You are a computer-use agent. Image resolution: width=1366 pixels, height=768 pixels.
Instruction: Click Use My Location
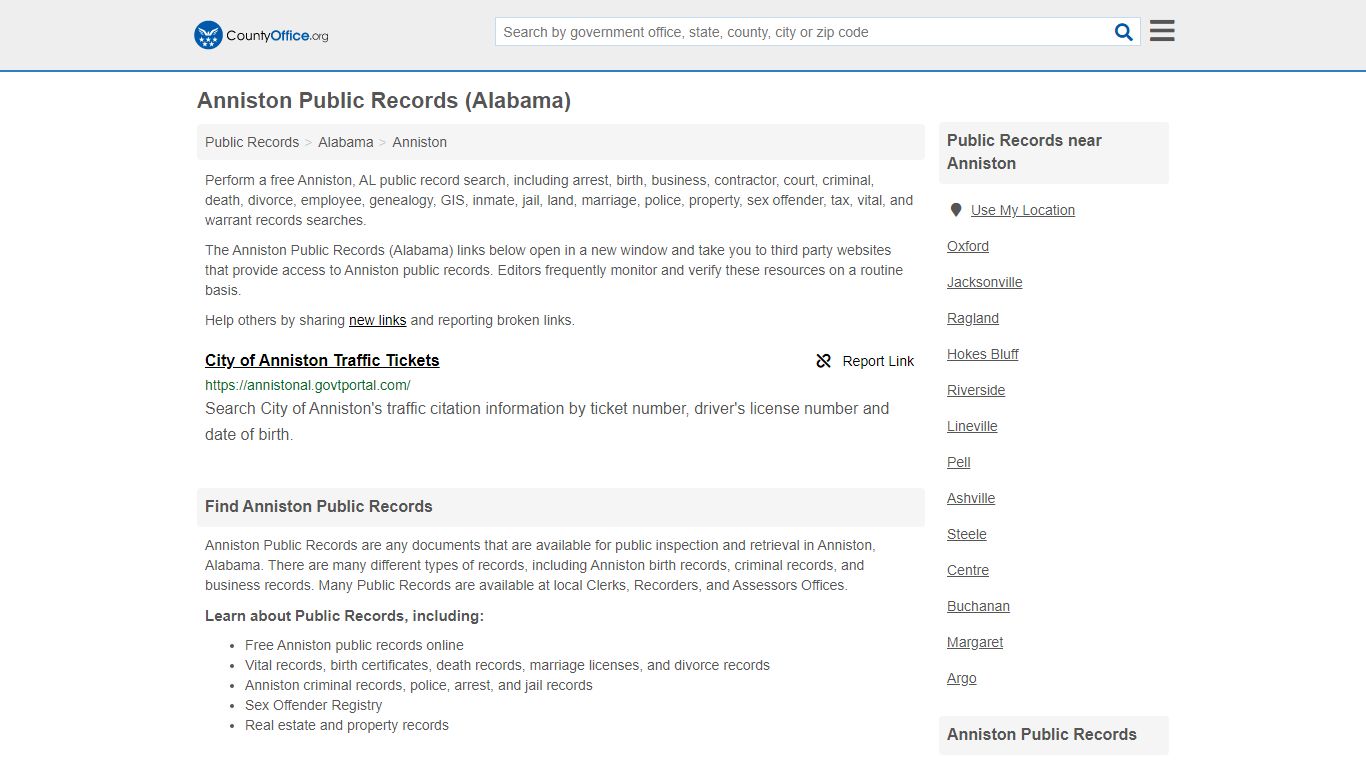1023,210
